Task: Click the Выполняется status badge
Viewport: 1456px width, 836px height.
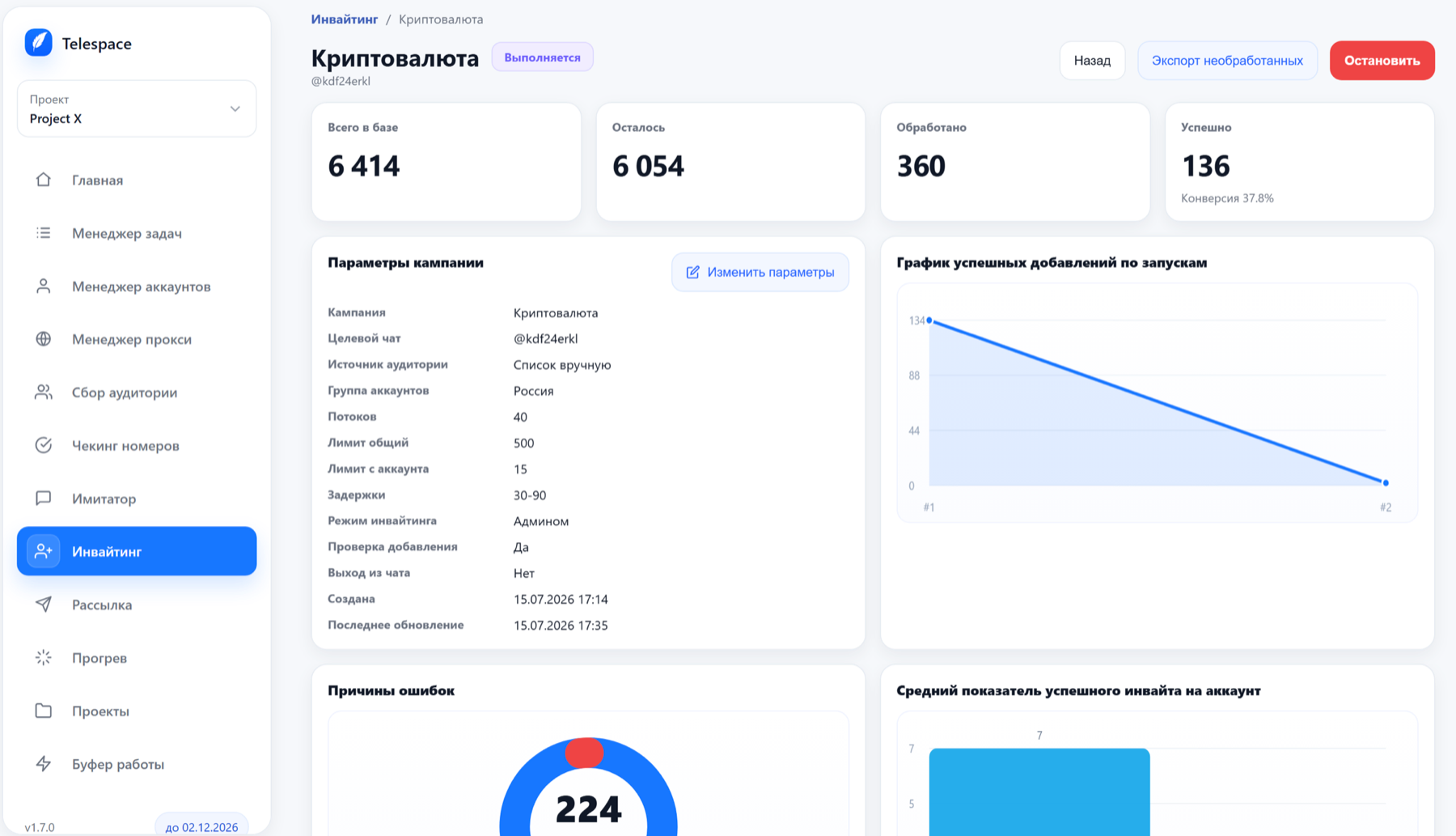Action: click(x=542, y=57)
